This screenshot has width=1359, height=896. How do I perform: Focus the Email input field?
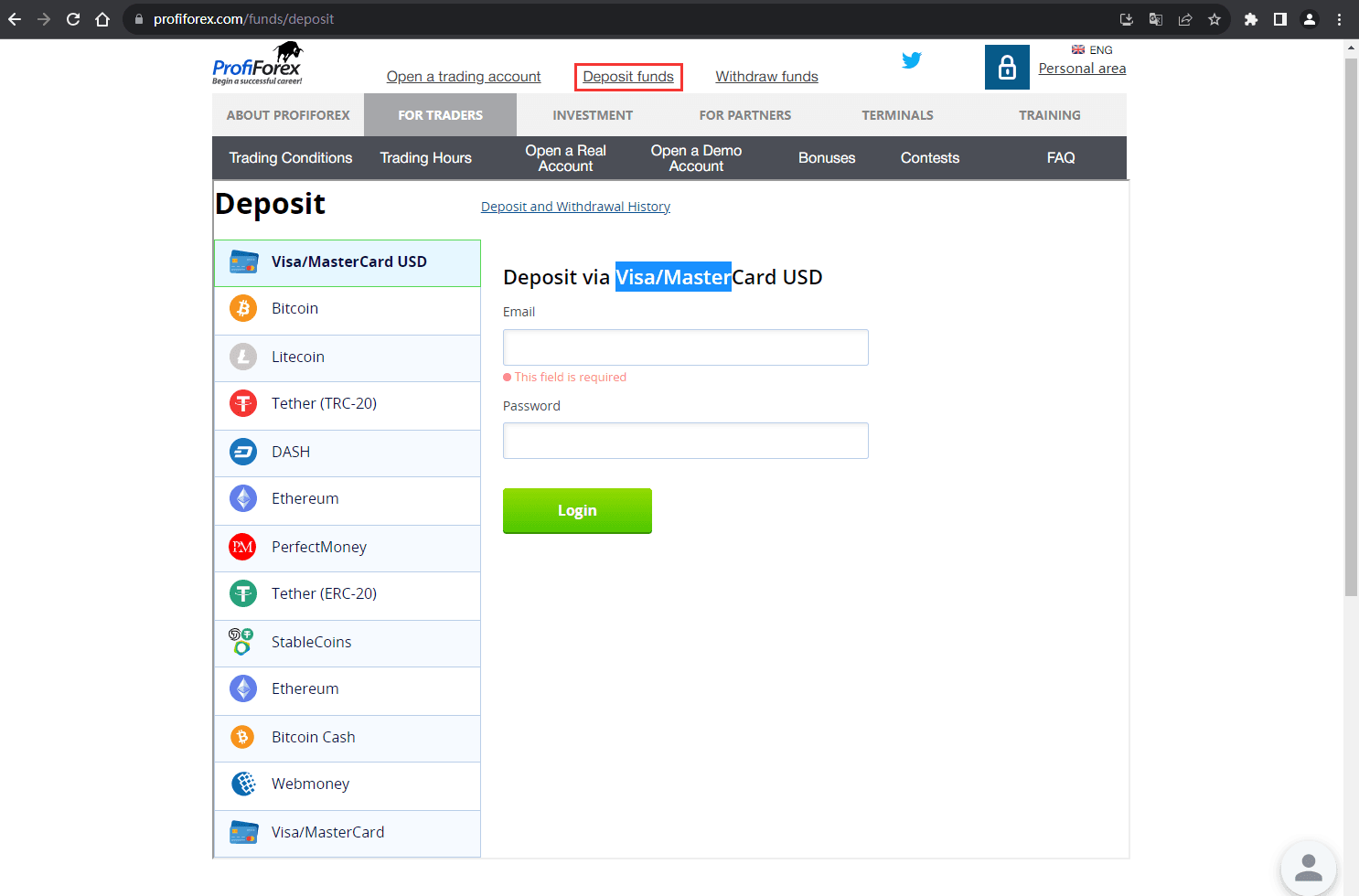pos(686,347)
